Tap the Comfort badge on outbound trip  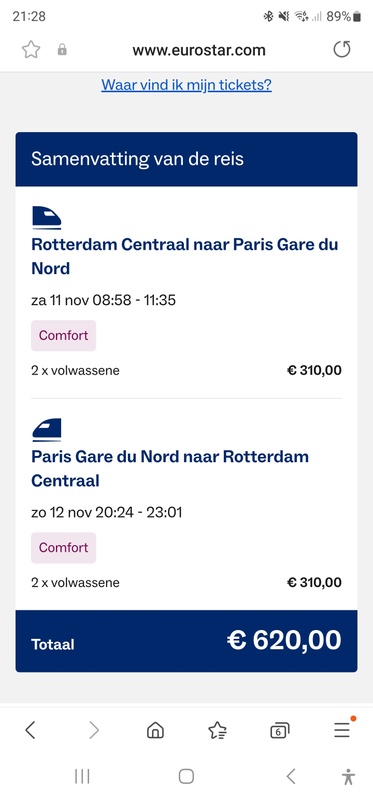point(63,336)
